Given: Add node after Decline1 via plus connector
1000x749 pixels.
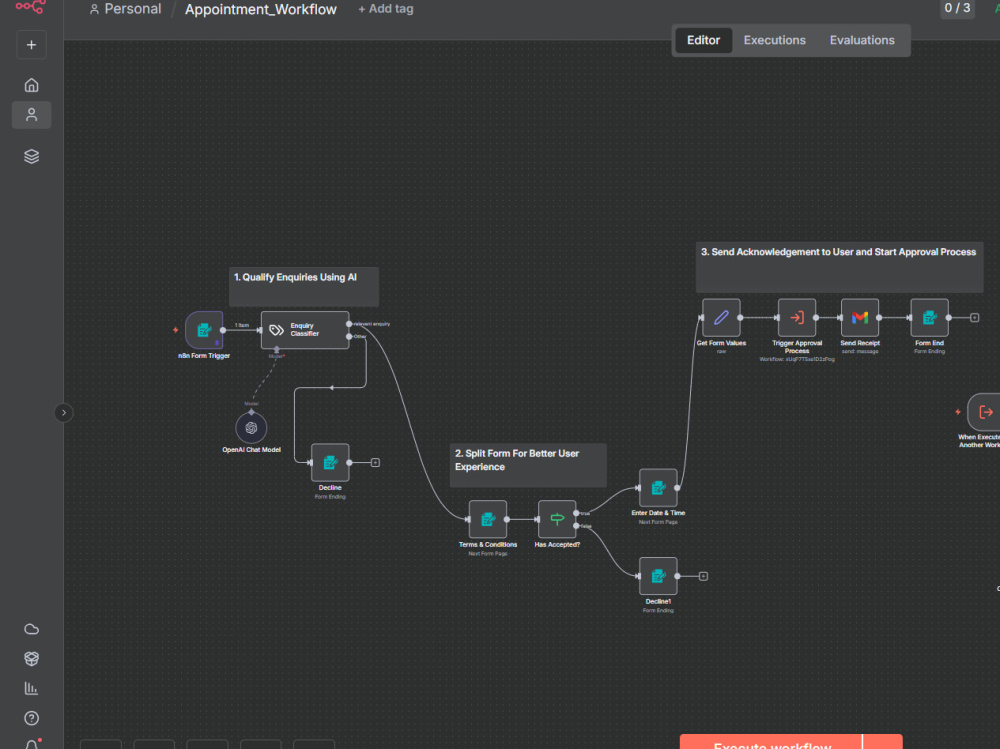Looking at the screenshot, I should (703, 576).
